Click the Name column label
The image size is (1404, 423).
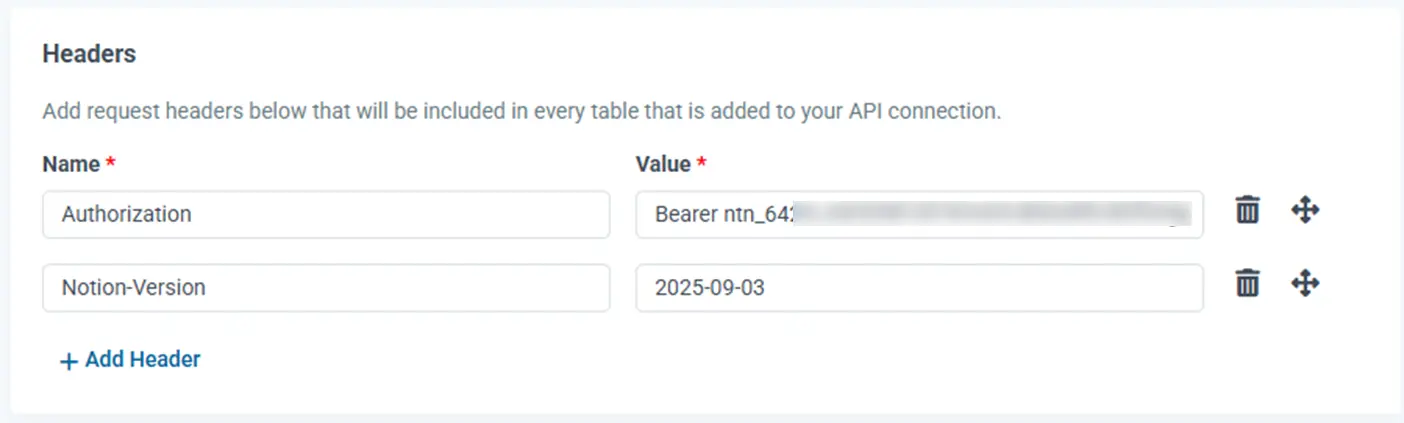pyautogui.click(x=71, y=164)
